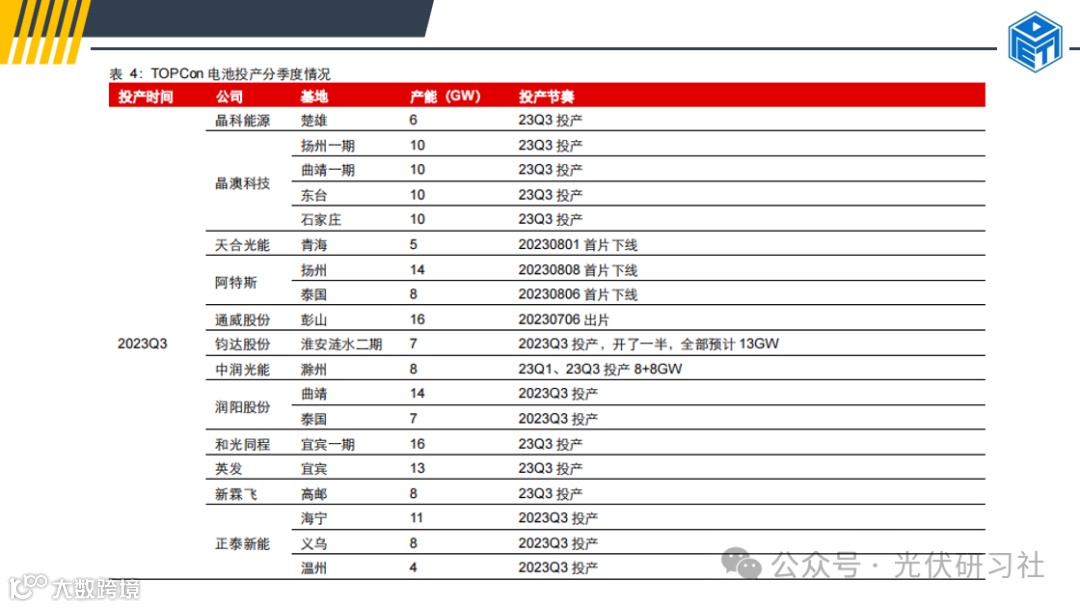The image size is (1080, 608).
Task: Select company cell '通威股份'
Action: coord(242,320)
